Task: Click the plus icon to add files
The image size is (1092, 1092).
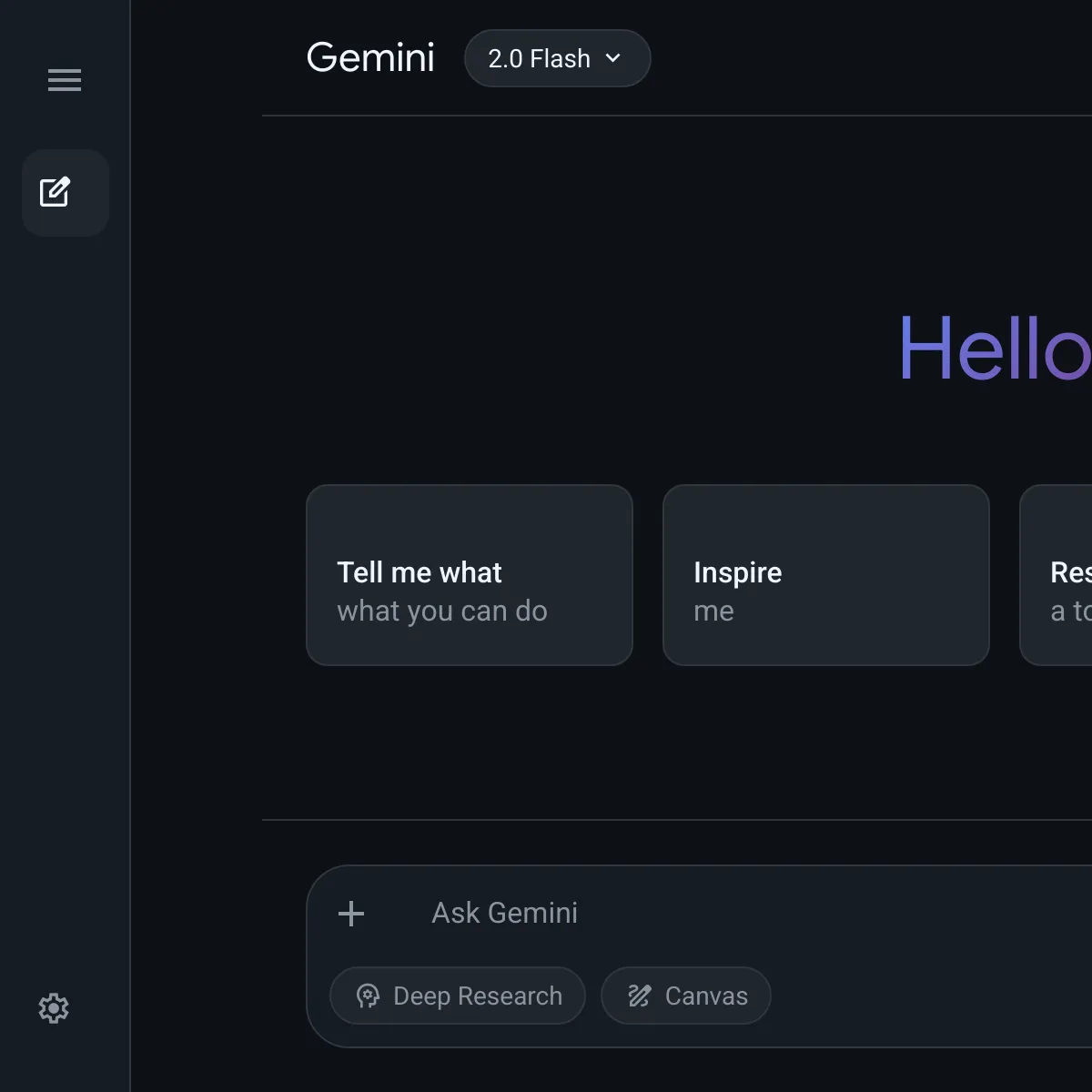Action: 351,914
